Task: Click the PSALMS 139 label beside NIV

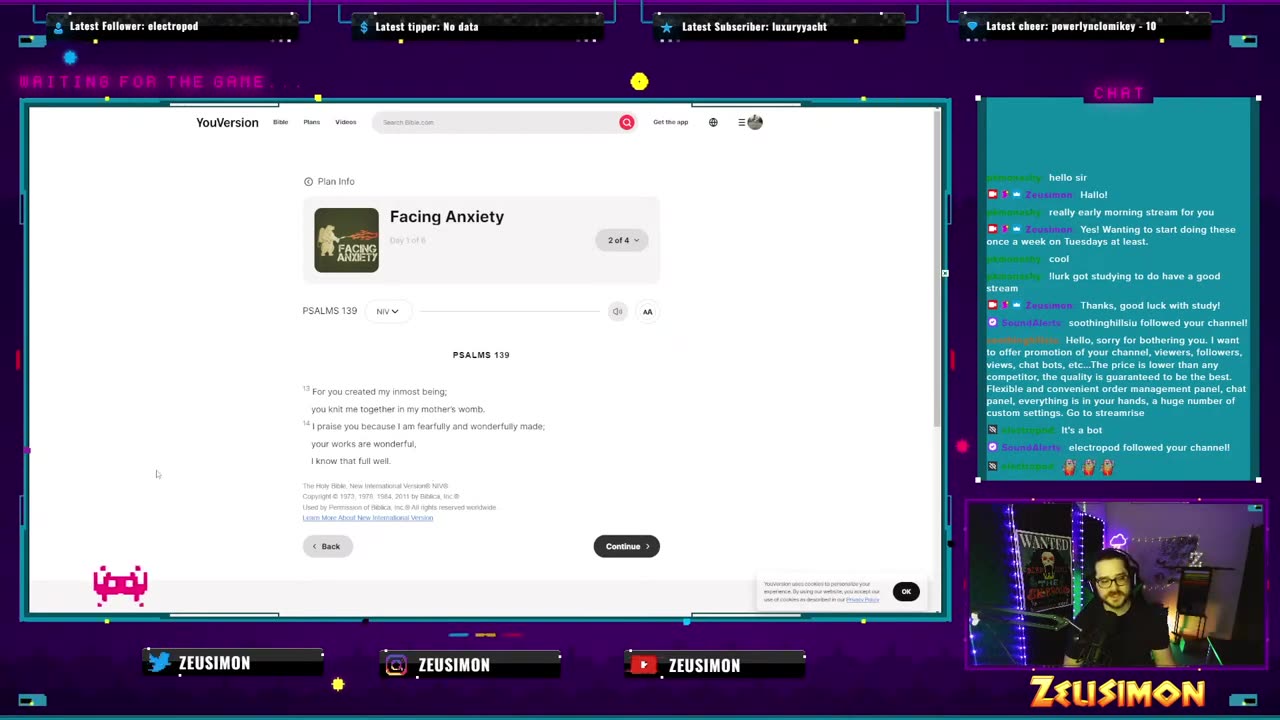Action: (330, 311)
